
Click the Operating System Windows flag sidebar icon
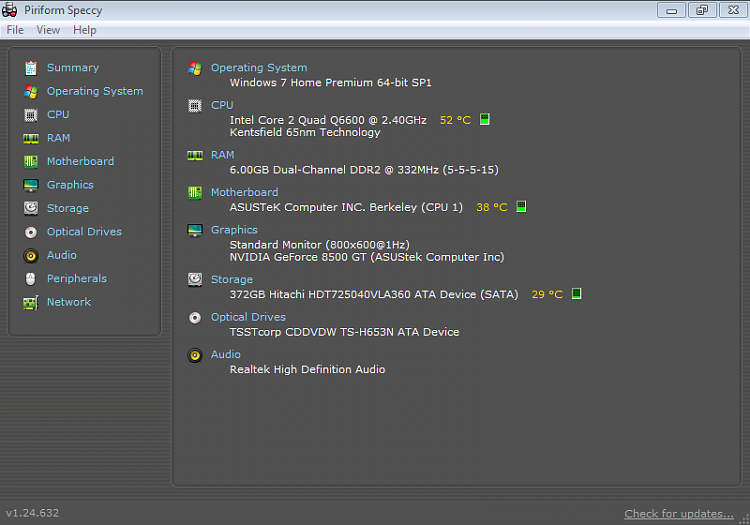click(31, 91)
